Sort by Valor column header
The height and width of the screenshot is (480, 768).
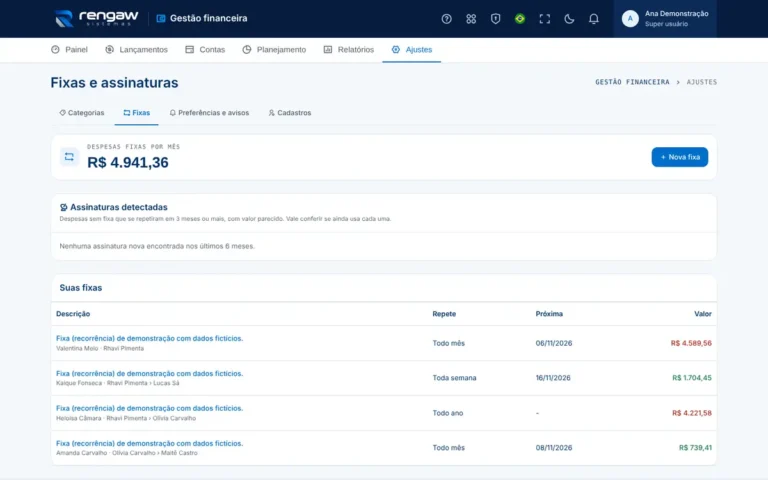[x=702, y=314]
